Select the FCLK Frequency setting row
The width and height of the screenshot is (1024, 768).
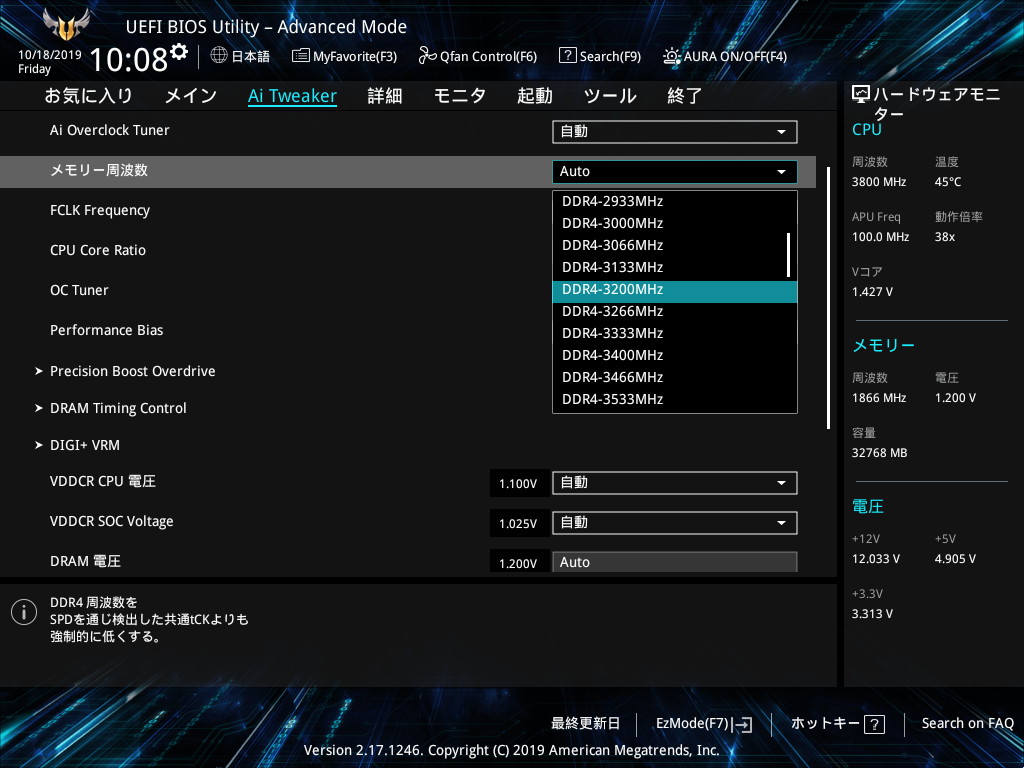pos(100,210)
